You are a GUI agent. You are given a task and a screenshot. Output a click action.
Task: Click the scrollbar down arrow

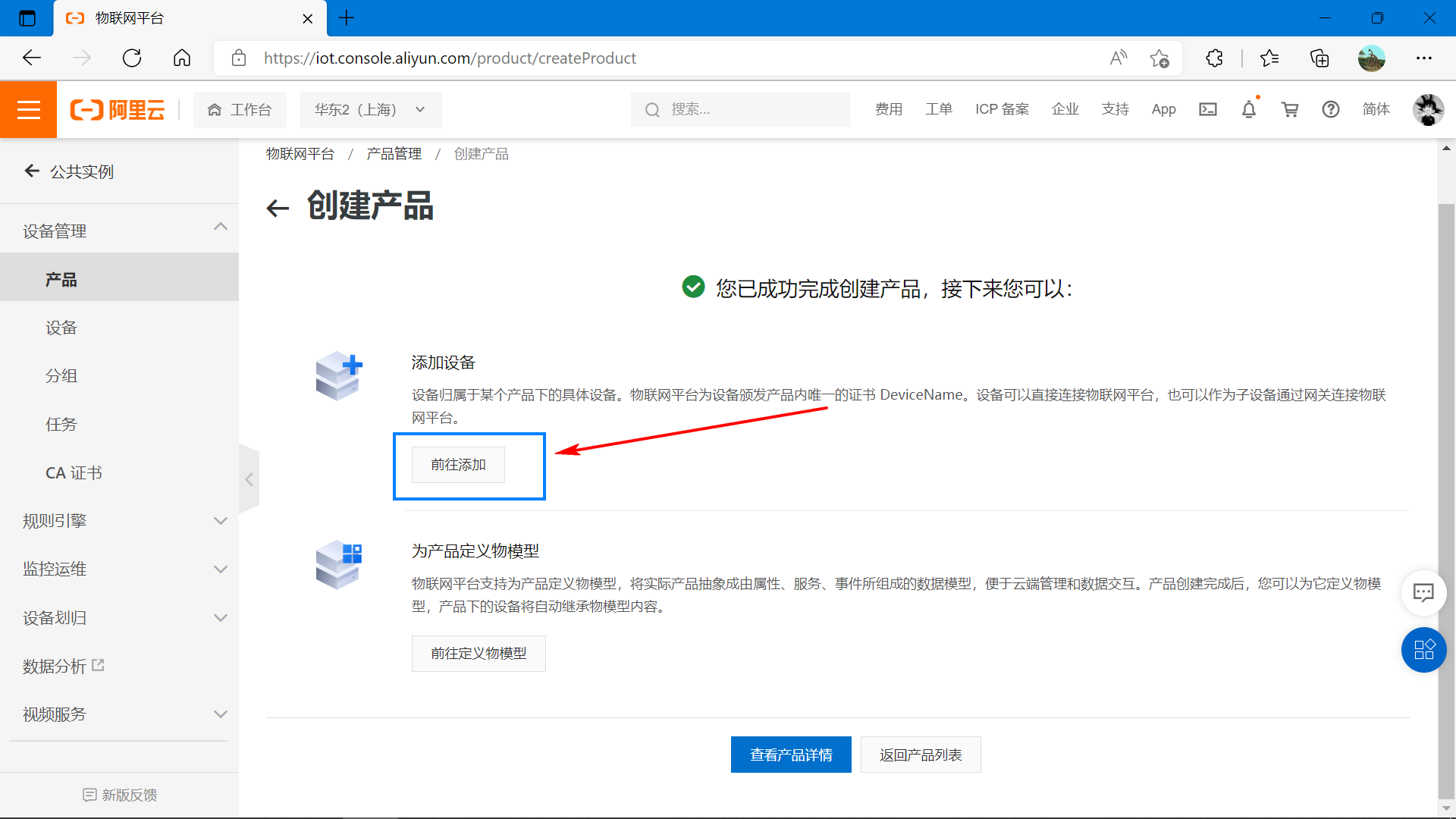1446,808
